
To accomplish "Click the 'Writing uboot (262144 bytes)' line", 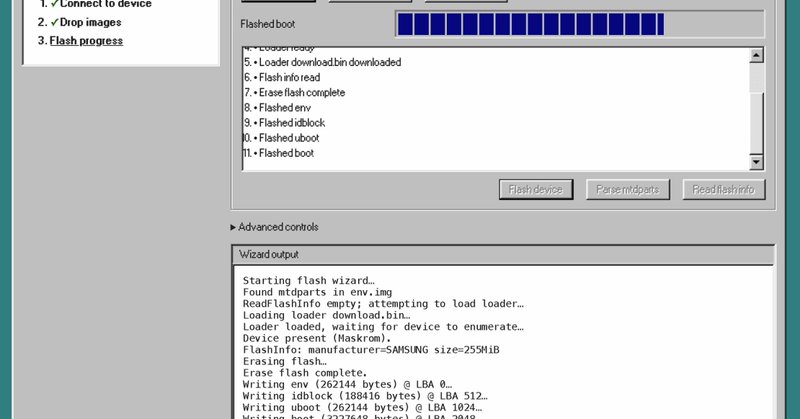I will click(362, 408).
